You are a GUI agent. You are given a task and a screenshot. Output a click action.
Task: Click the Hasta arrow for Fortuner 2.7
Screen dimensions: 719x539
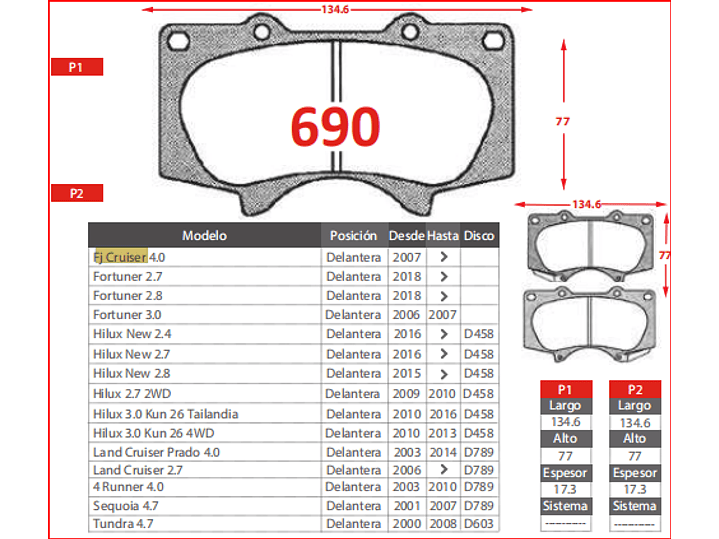pos(442,276)
